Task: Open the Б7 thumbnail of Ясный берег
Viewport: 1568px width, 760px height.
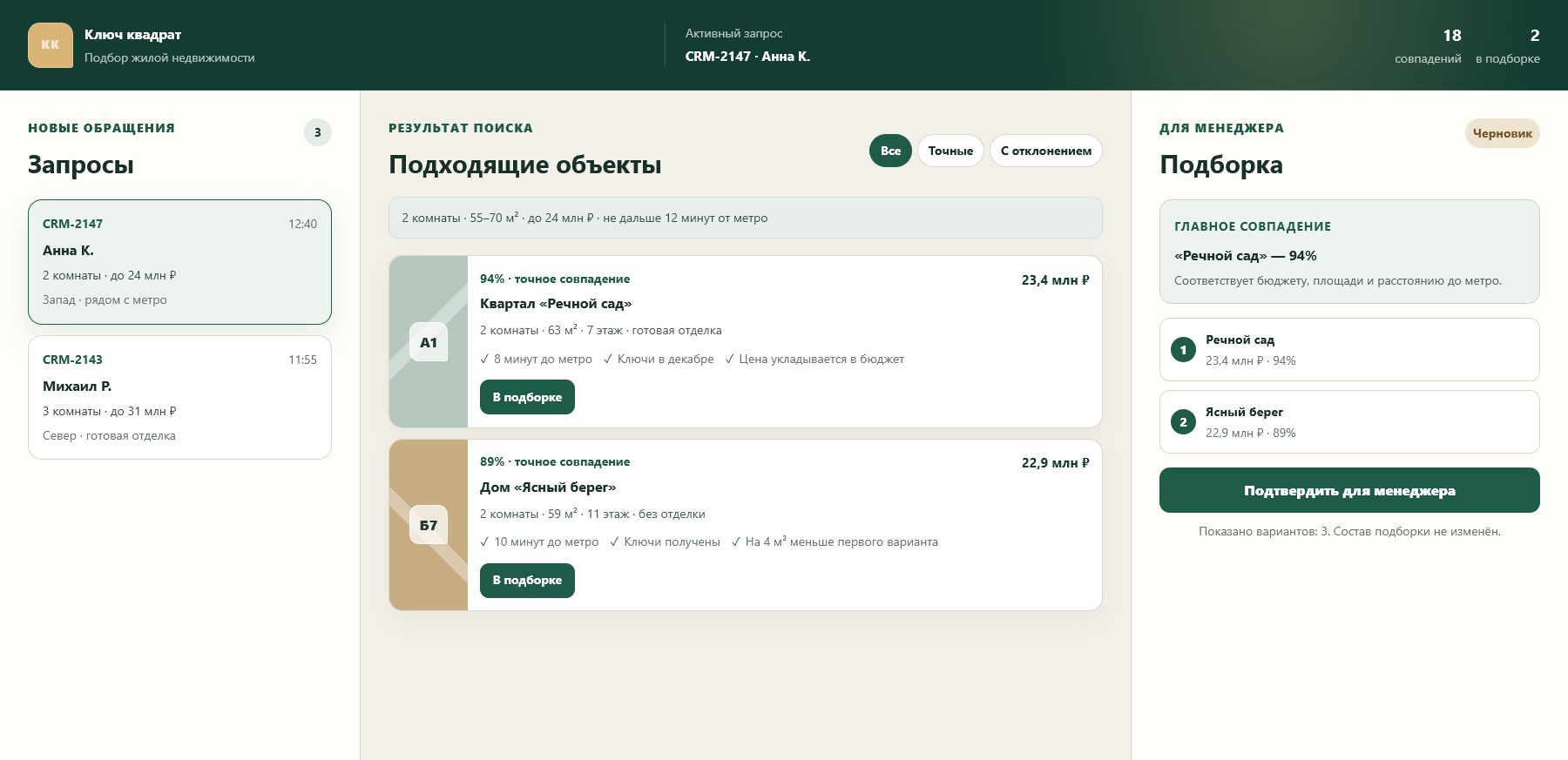Action: [429, 525]
